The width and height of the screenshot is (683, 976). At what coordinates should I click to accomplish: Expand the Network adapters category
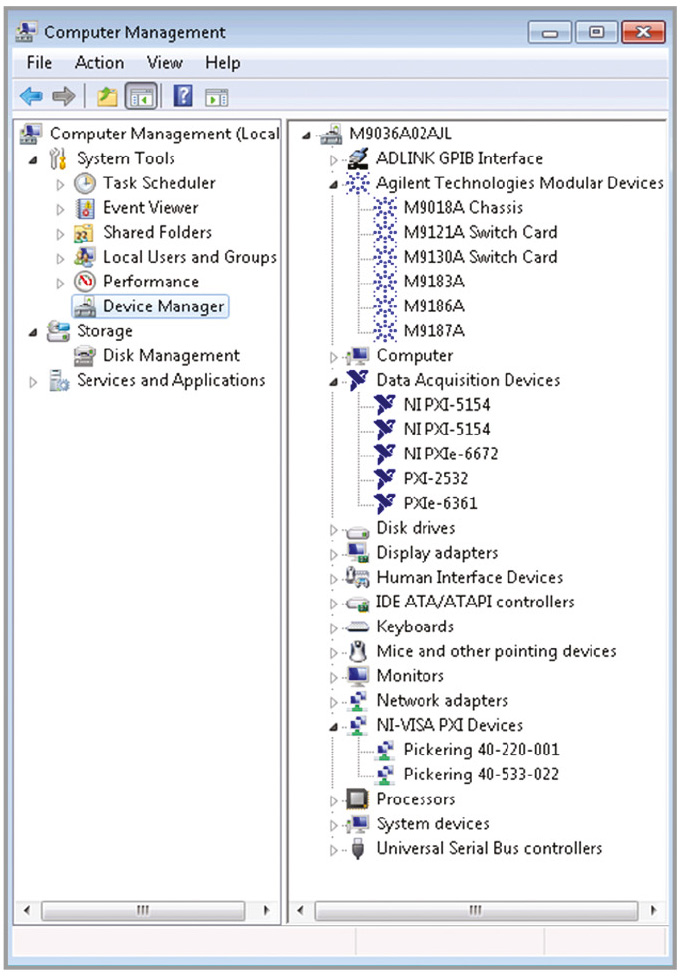coord(333,702)
